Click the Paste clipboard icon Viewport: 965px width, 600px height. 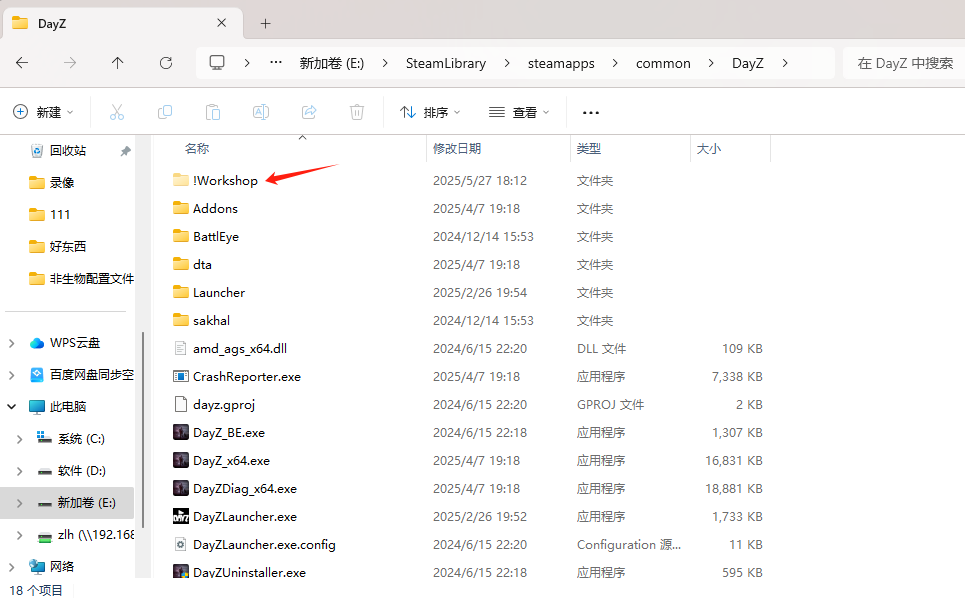[212, 112]
